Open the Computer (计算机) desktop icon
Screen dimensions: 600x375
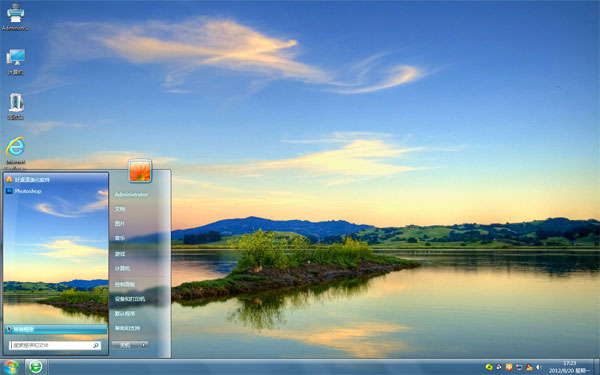point(16,61)
